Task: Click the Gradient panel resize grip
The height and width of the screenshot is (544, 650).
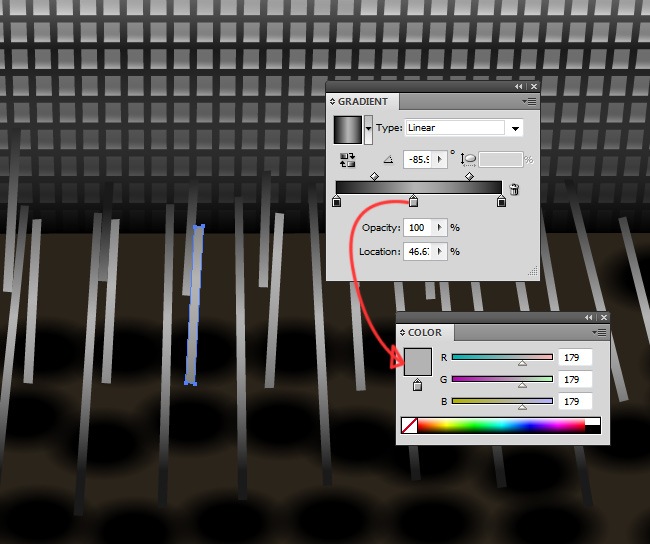Action: (x=533, y=272)
